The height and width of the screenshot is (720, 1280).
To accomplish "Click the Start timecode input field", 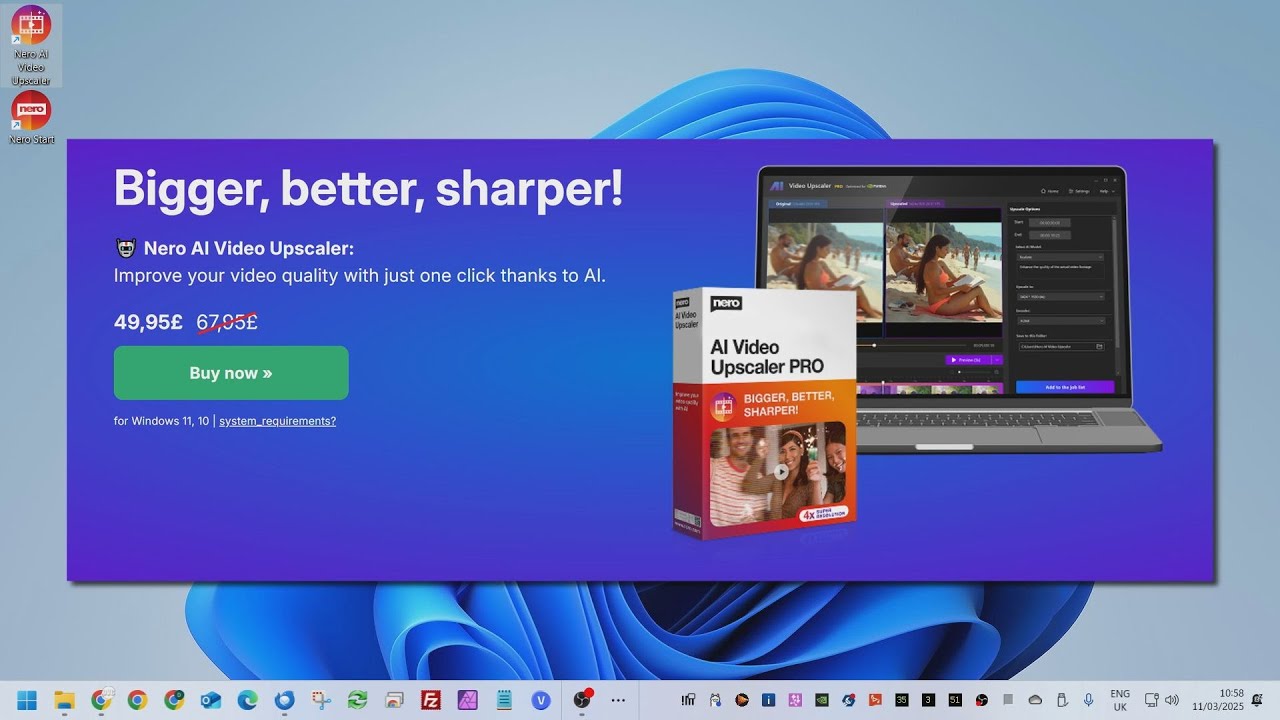I will (x=1049, y=224).
